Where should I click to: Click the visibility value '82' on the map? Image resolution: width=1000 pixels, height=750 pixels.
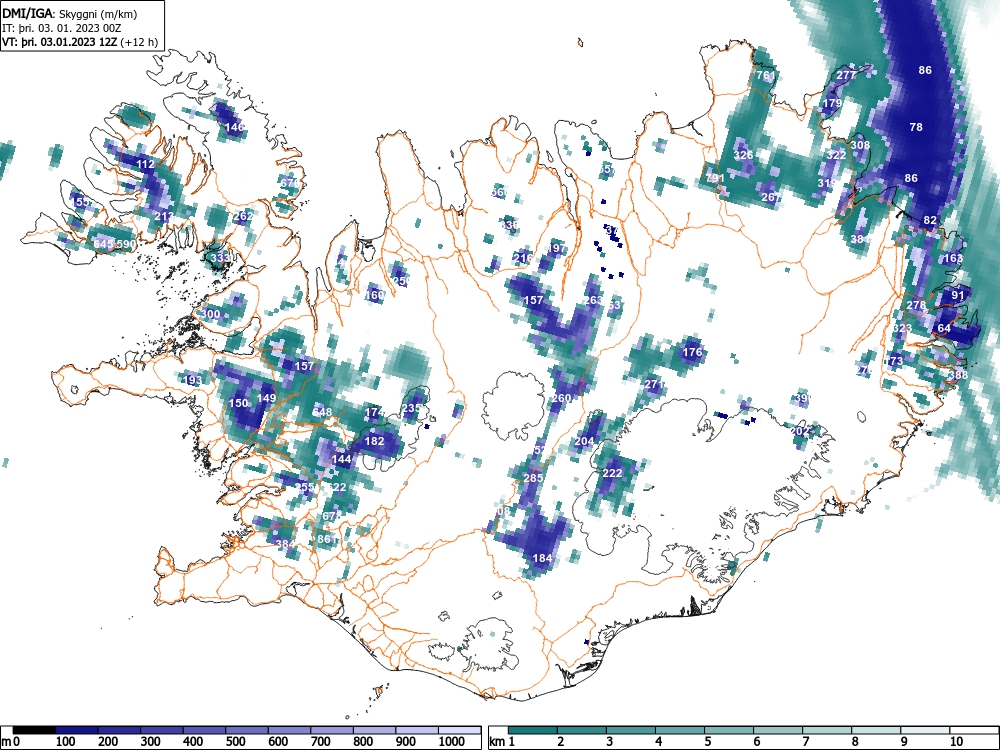(x=930, y=220)
